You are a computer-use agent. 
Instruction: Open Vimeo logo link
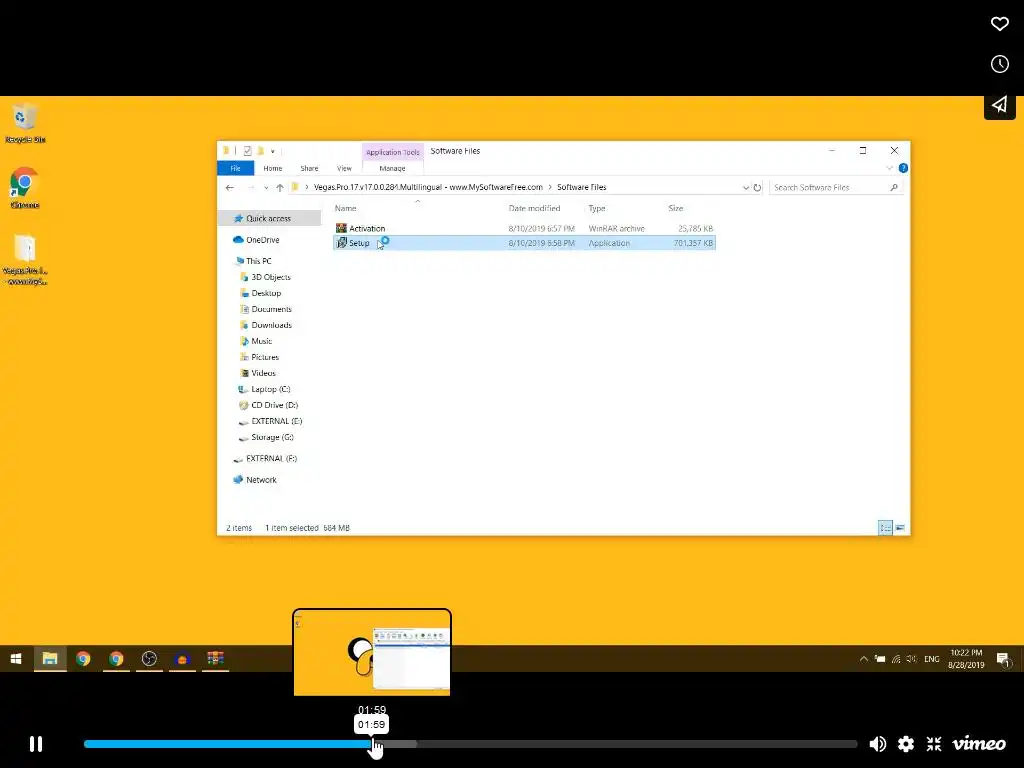978,744
